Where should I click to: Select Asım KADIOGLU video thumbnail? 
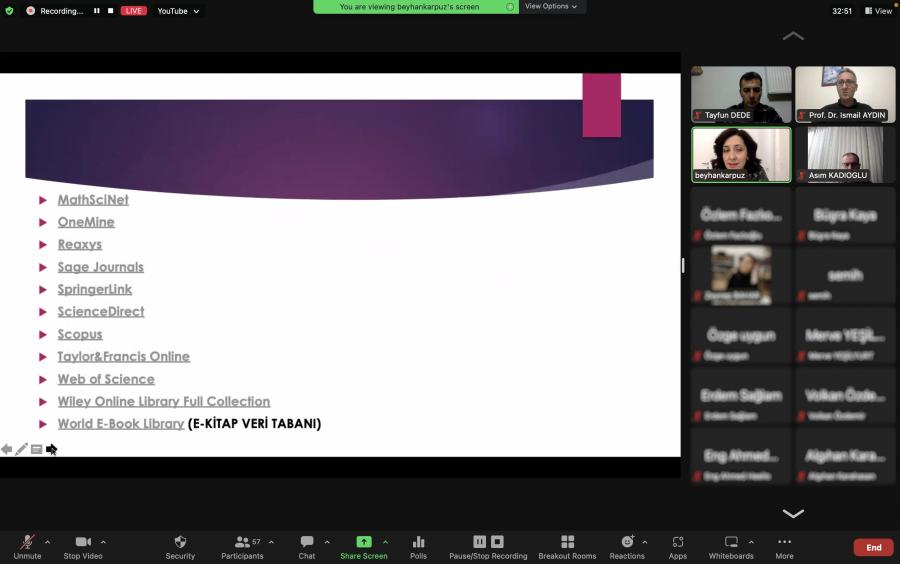845,154
